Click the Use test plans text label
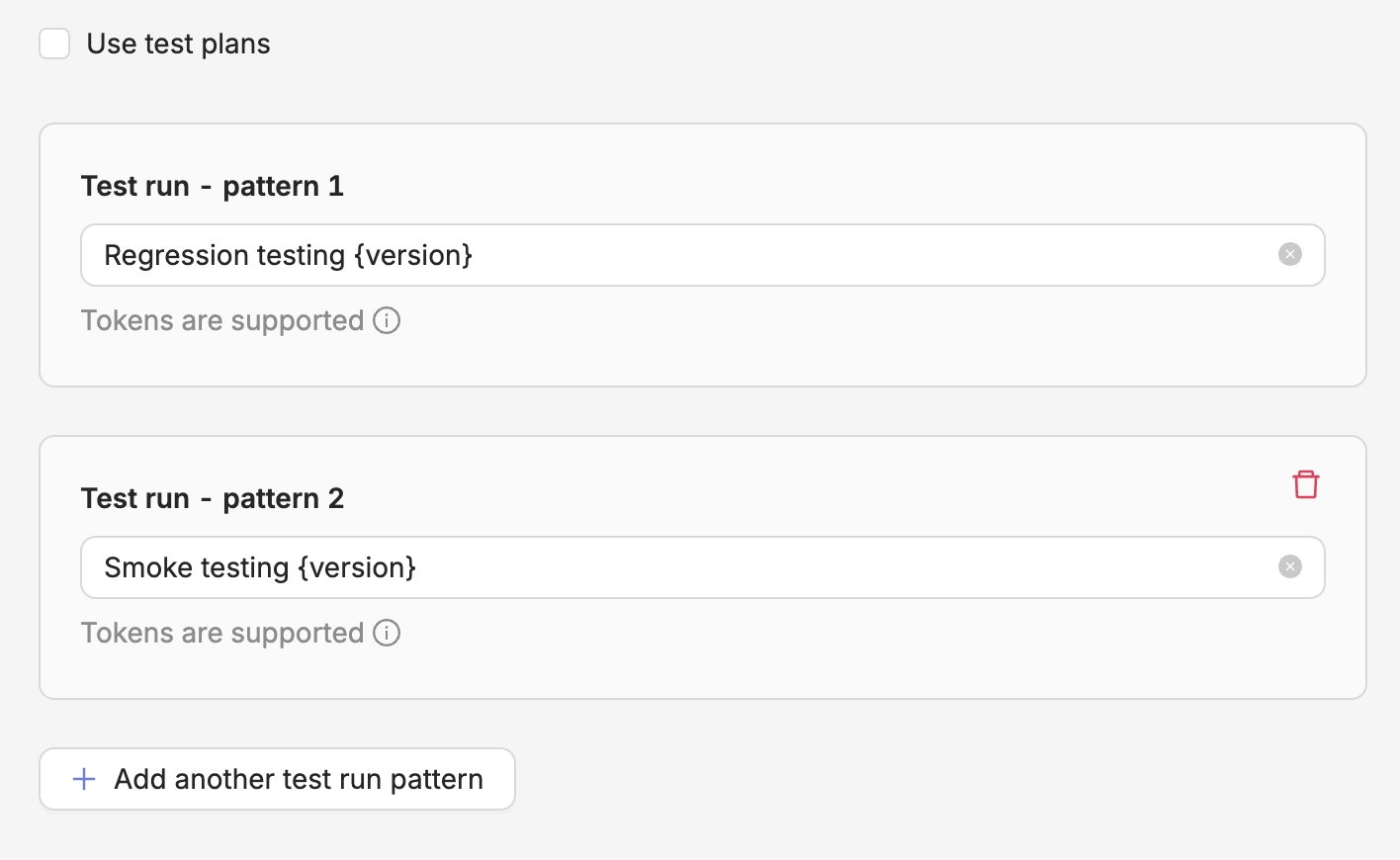The image size is (1400, 860). click(x=178, y=43)
